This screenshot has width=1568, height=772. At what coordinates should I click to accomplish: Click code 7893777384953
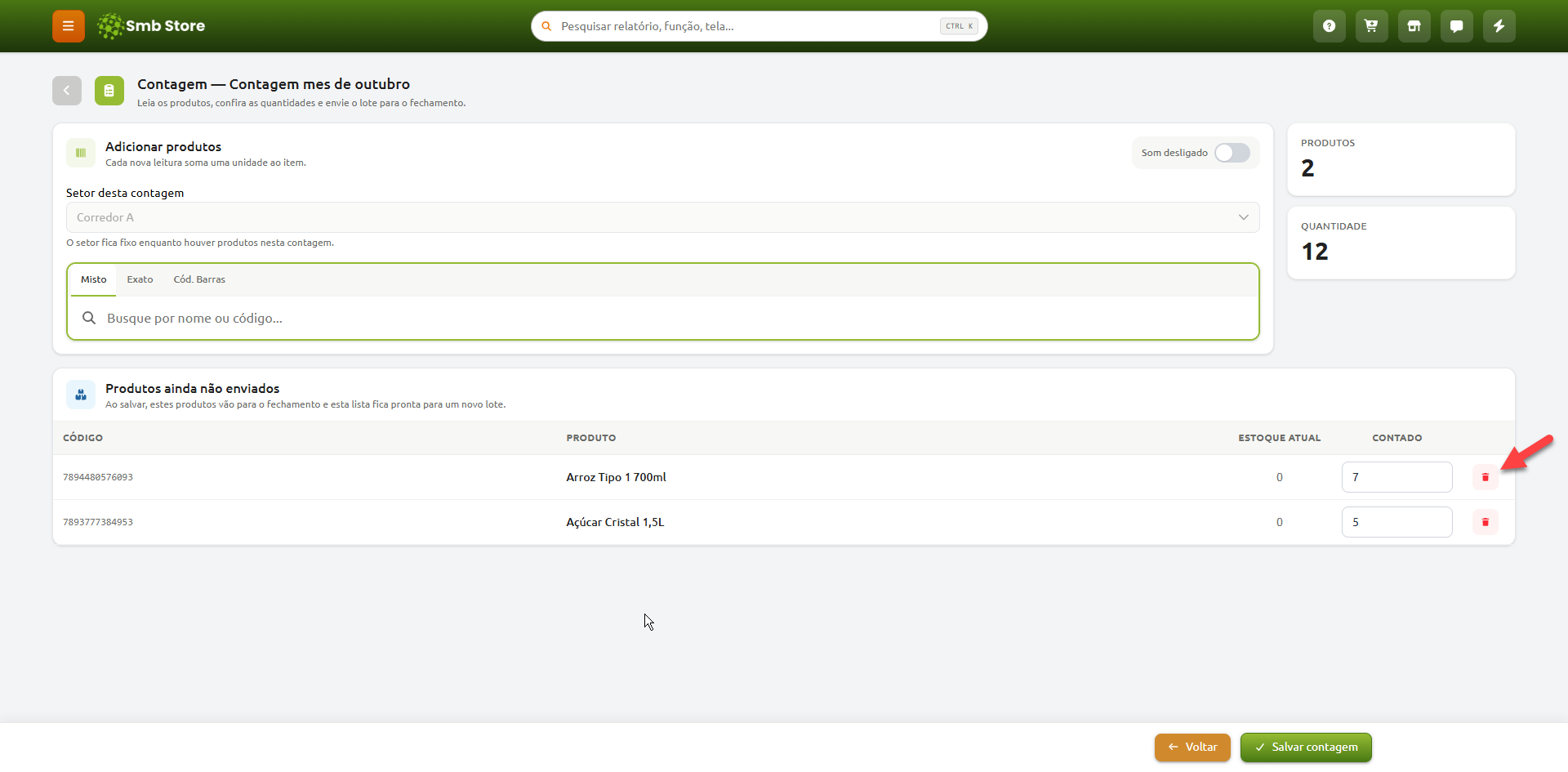[98, 522]
